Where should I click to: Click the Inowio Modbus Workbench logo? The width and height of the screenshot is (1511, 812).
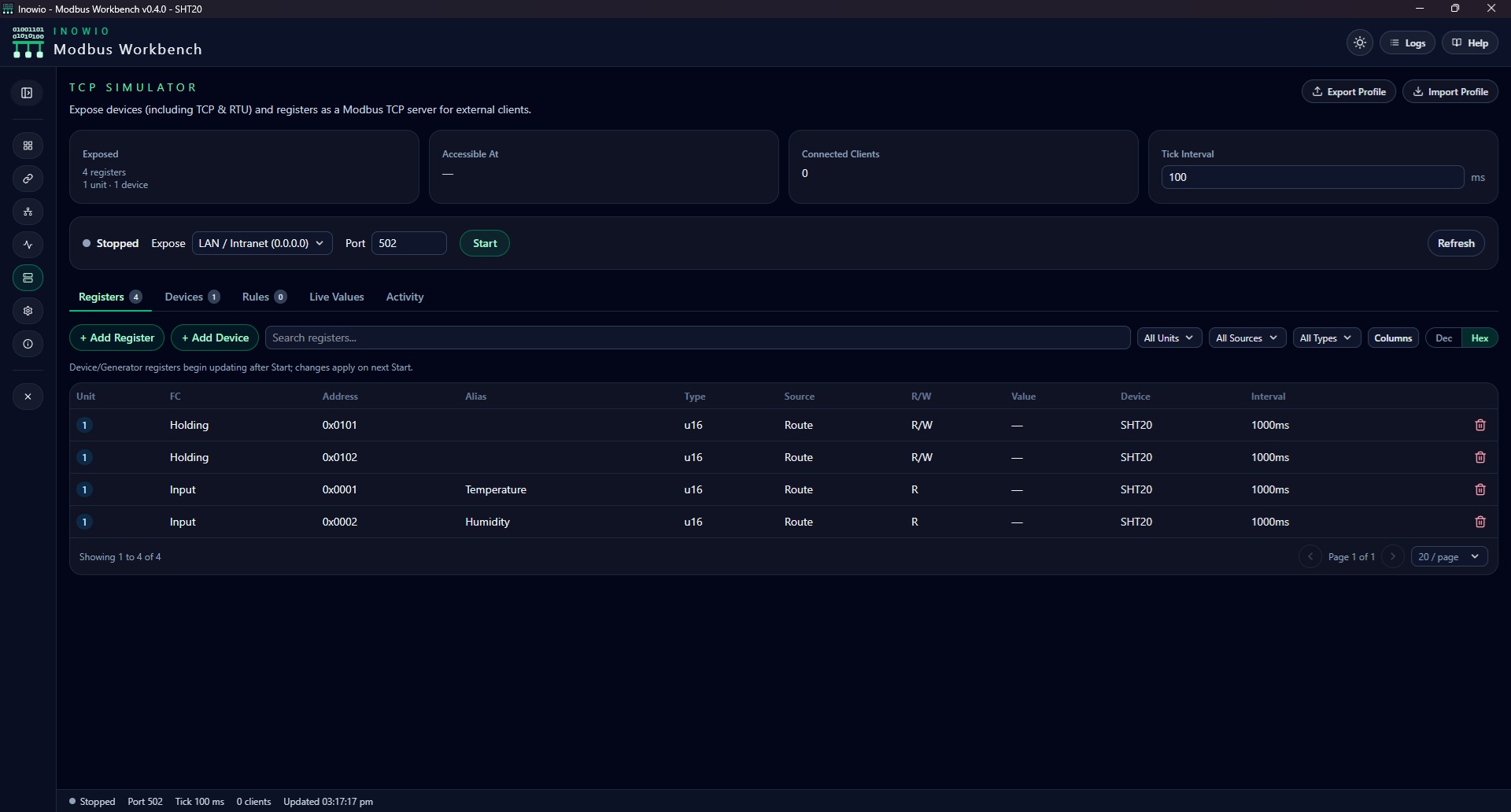click(x=28, y=42)
